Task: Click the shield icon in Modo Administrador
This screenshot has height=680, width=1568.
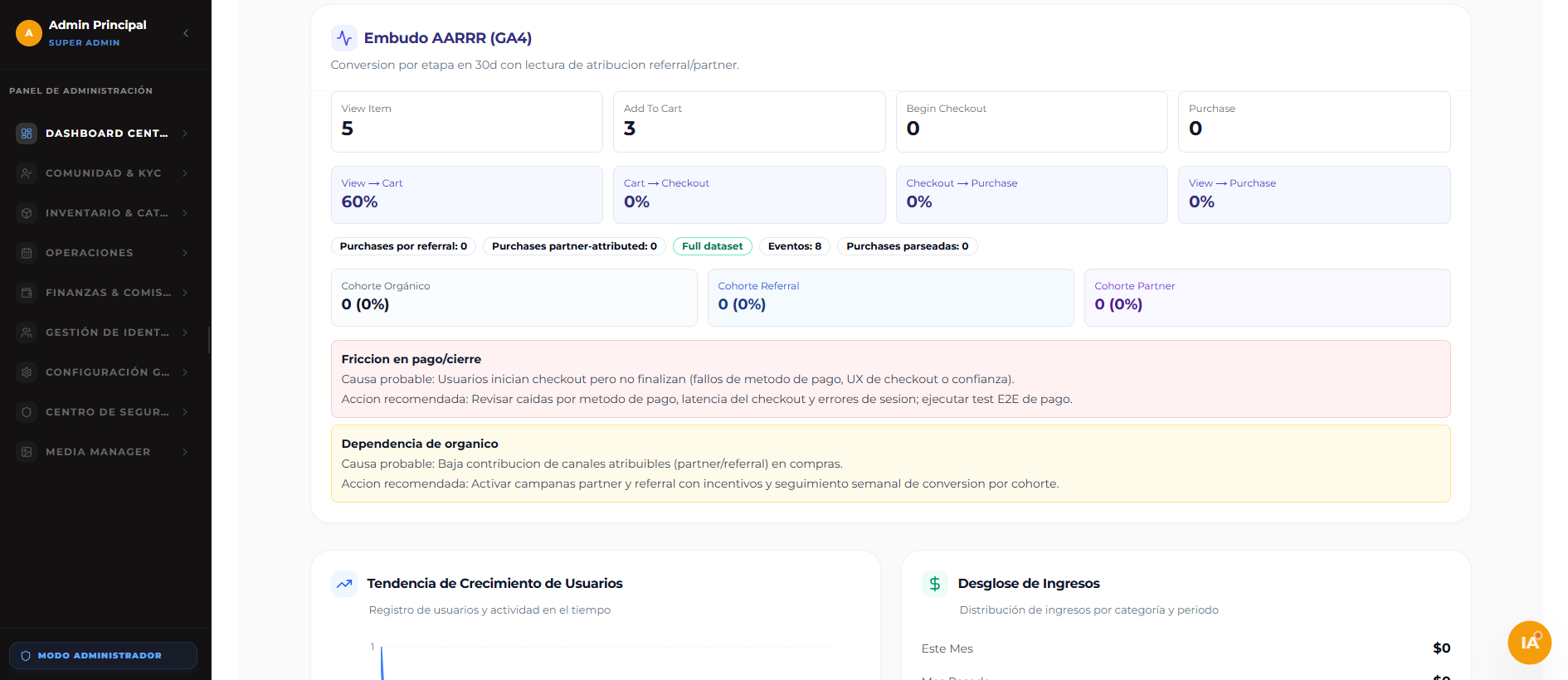Action: [x=26, y=656]
